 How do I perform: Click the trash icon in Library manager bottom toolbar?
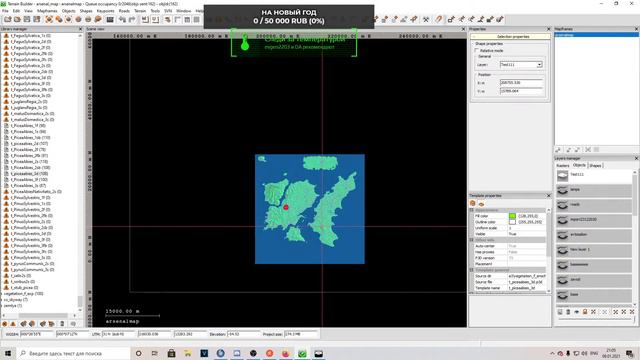pos(62,324)
